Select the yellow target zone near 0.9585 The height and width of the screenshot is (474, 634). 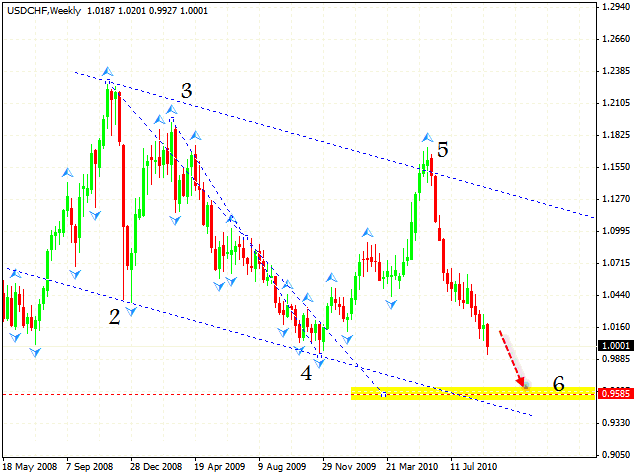(x=473, y=394)
